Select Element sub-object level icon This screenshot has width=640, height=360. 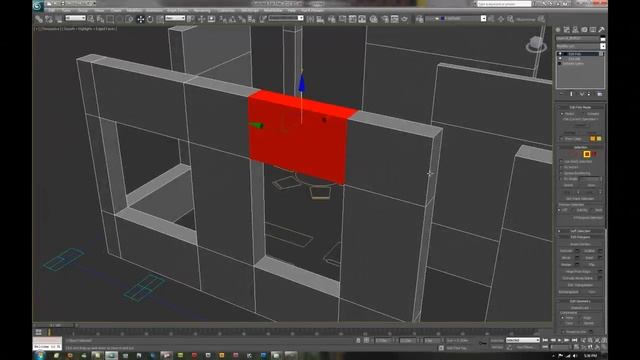[595, 154]
